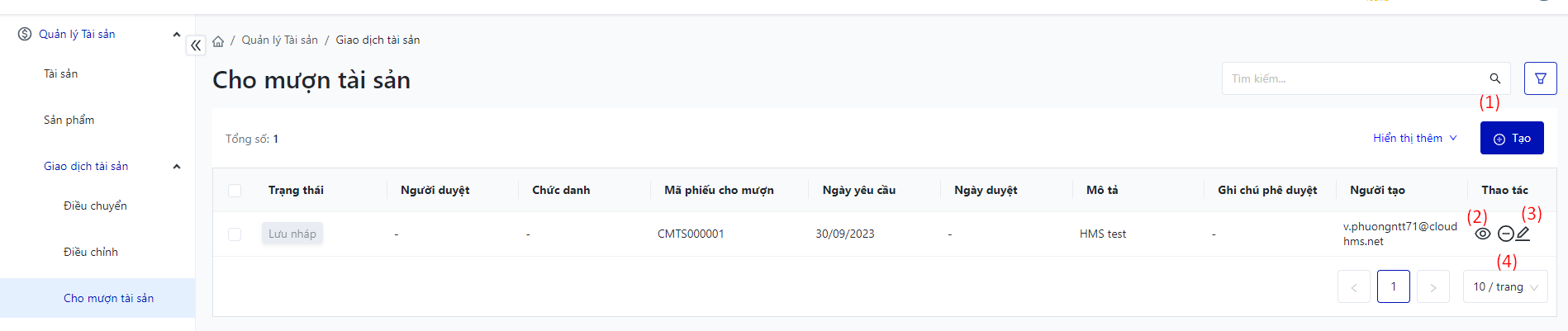Focus the Tìm kiếm search field

tap(1355, 78)
